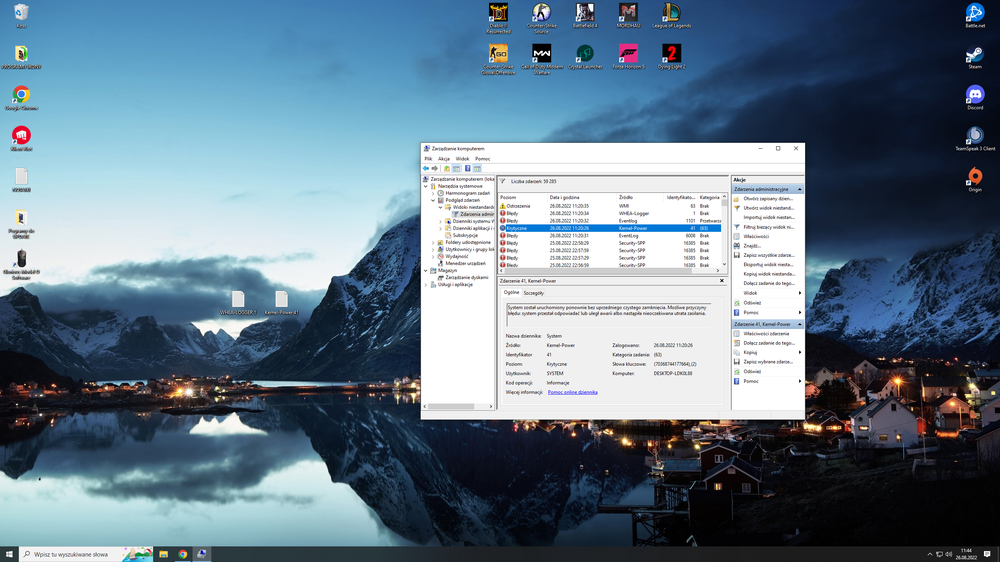Click the filter funnel icon beside Liczba zdarzeń
The image size is (1000, 562).
[x=503, y=181]
